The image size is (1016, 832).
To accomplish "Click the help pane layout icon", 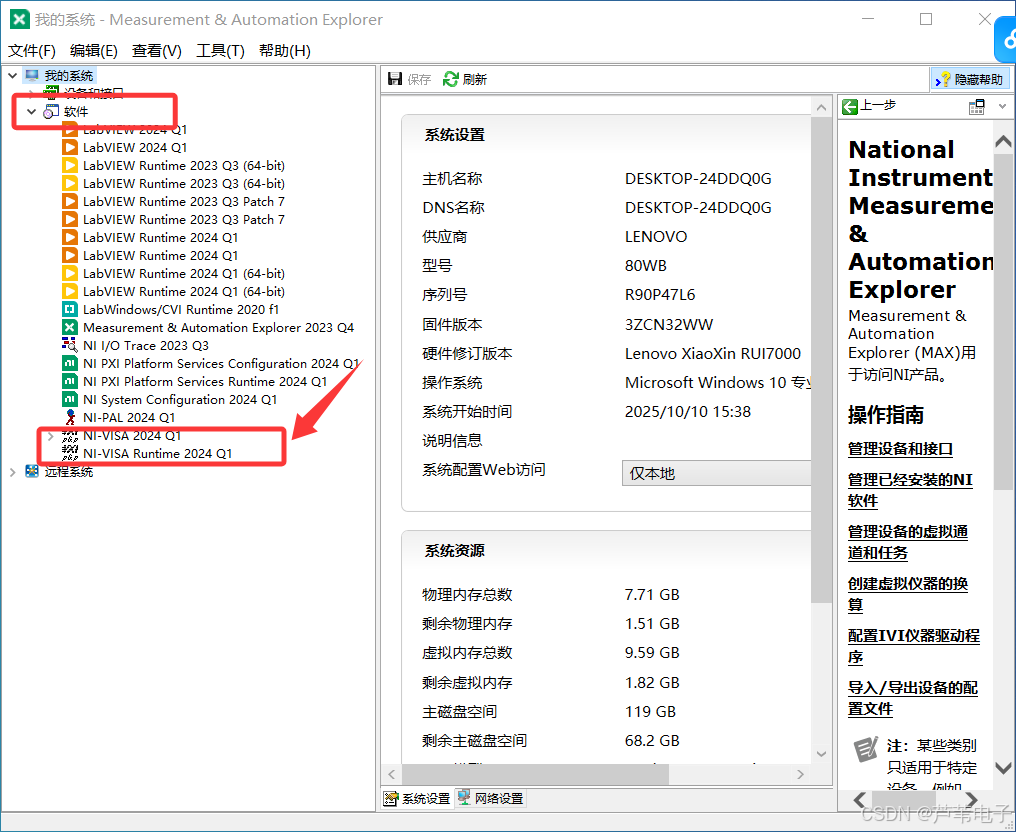I will point(976,107).
